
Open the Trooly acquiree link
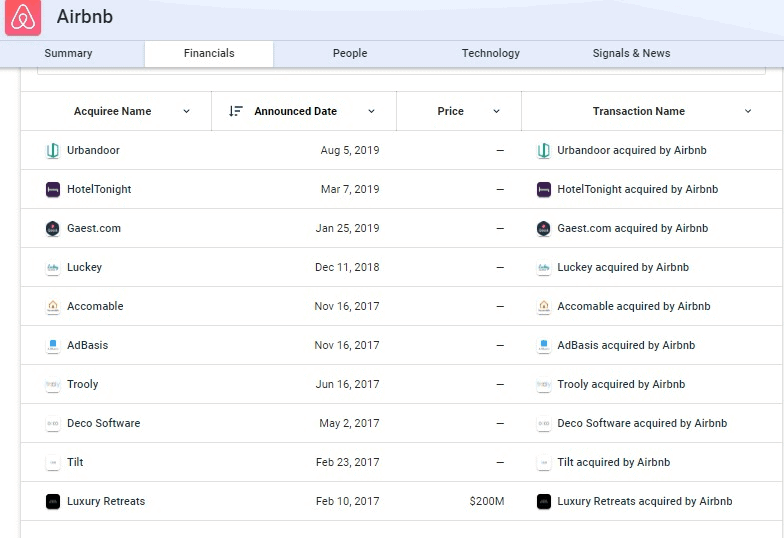[82, 385]
